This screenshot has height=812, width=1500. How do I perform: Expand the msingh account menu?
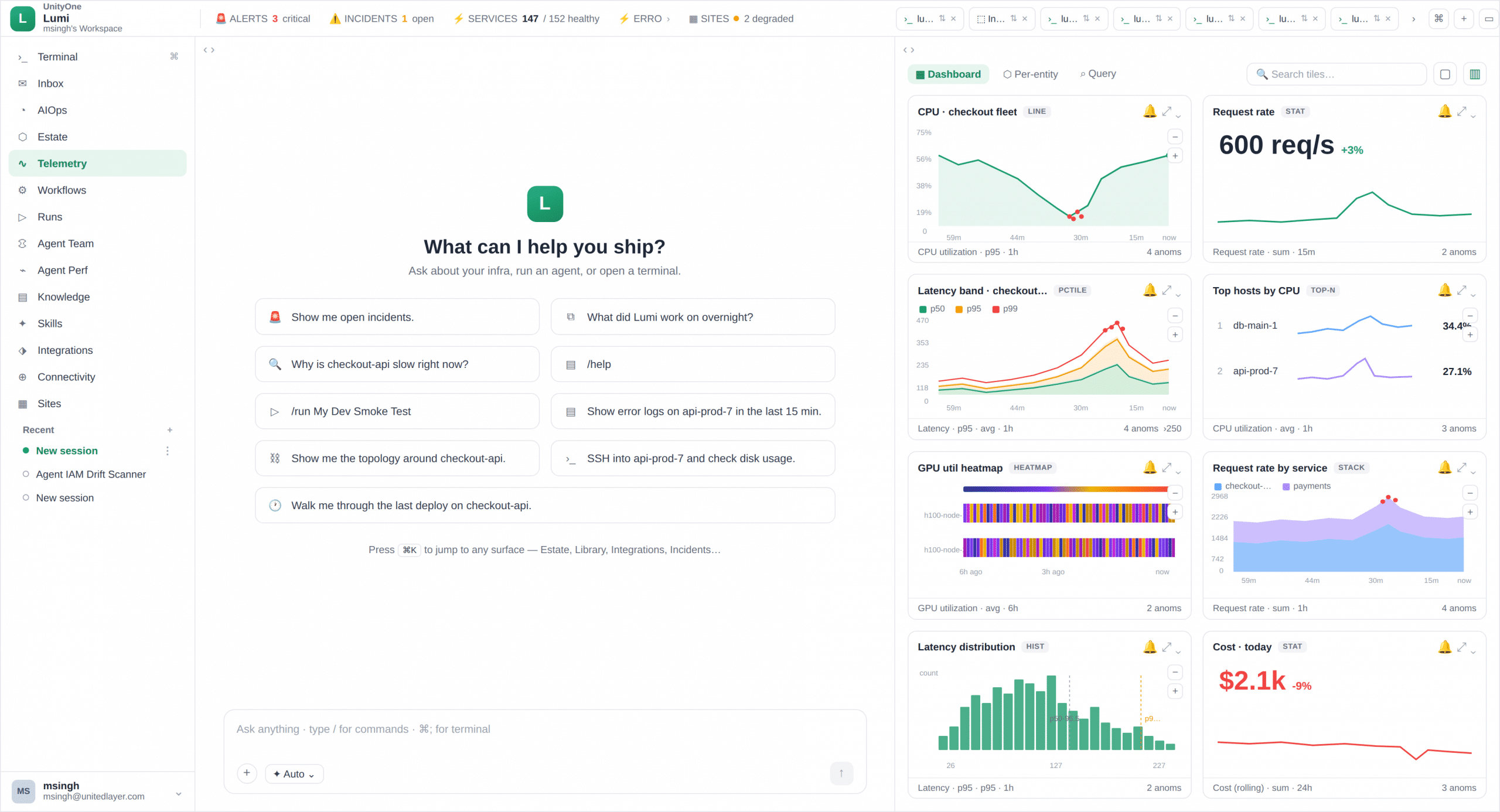point(179,794)
